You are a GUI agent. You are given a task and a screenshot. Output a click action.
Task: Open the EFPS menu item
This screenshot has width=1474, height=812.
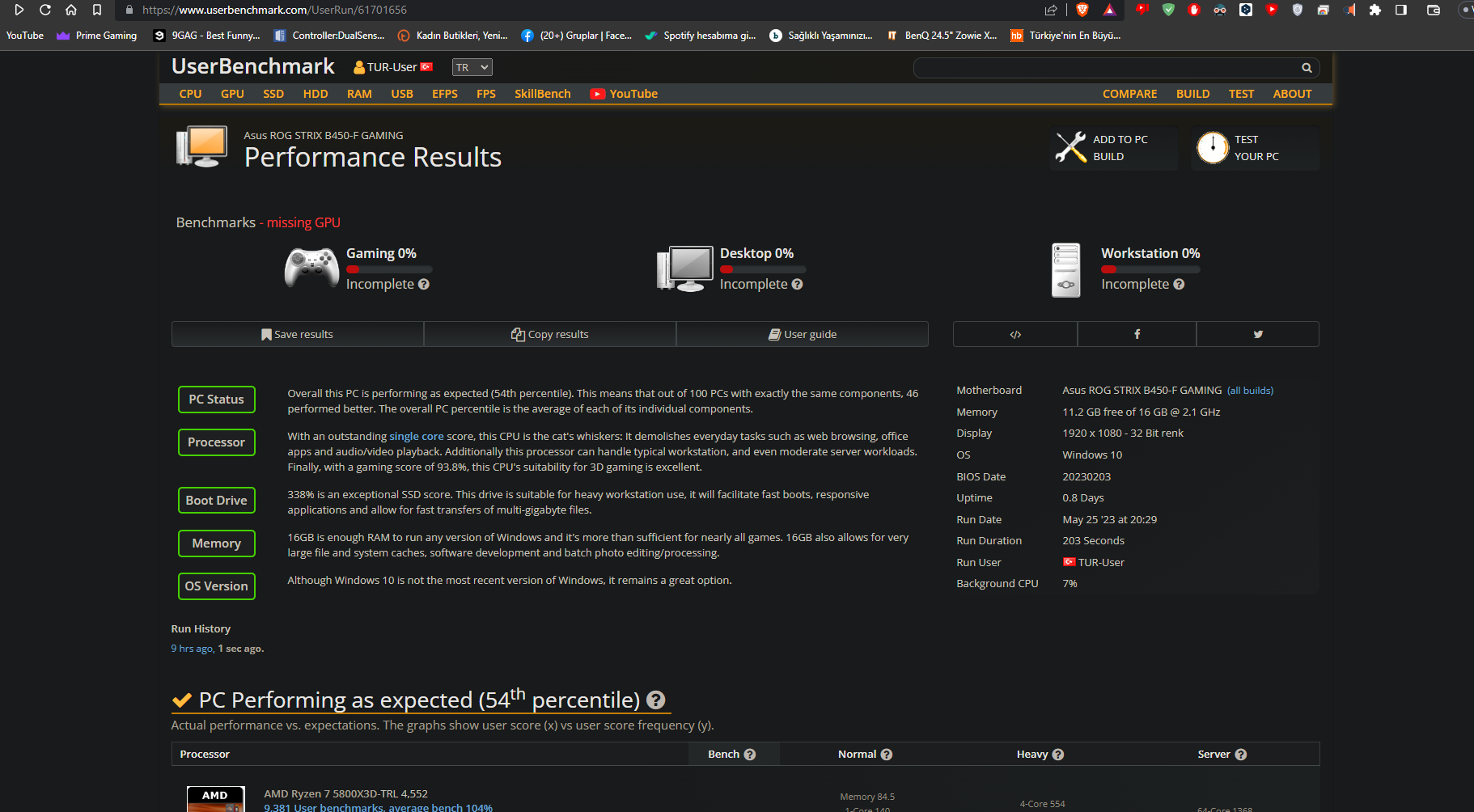[445, 94]
